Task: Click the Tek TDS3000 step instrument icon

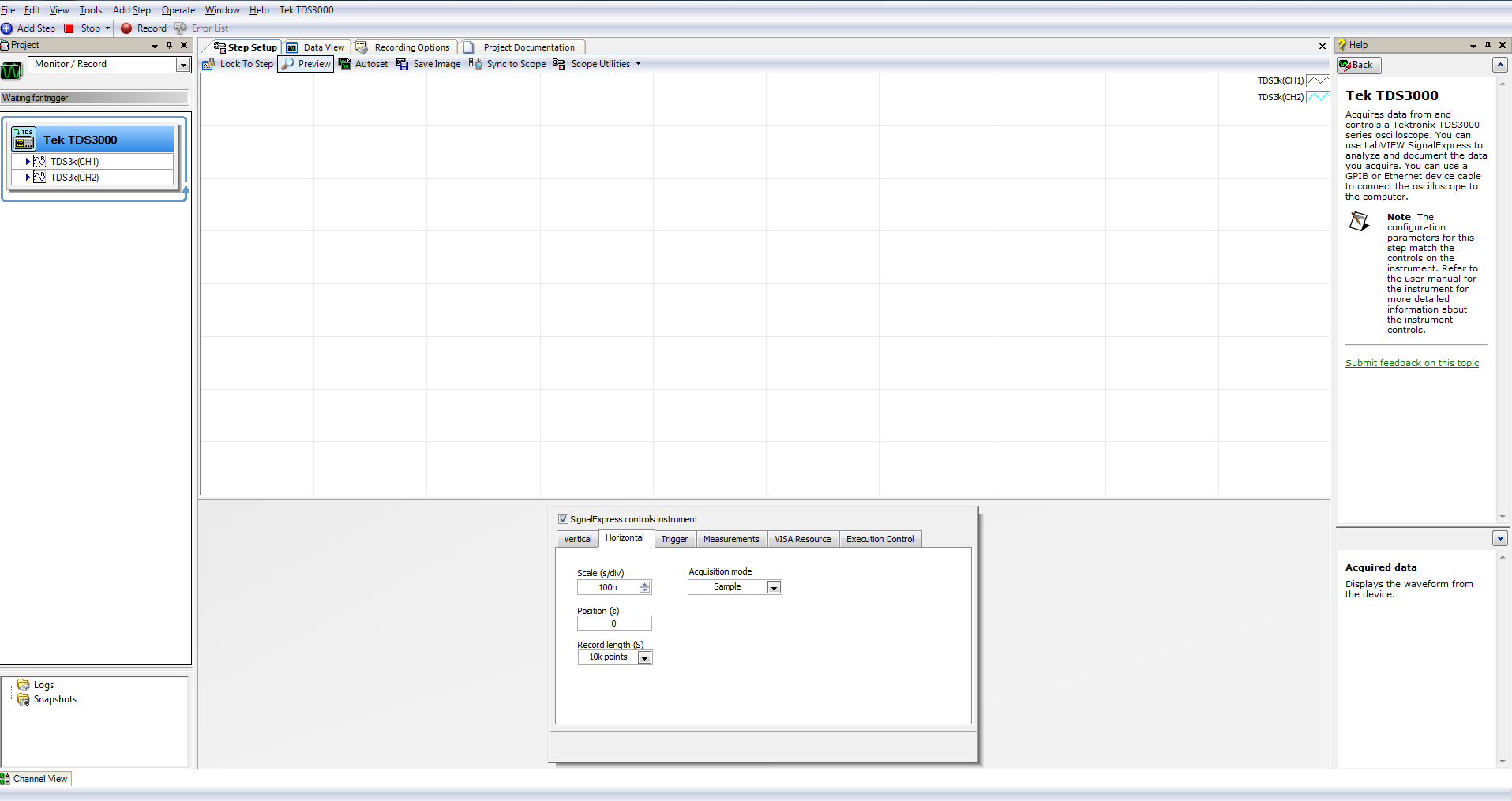Action: (x=24, y=139)
